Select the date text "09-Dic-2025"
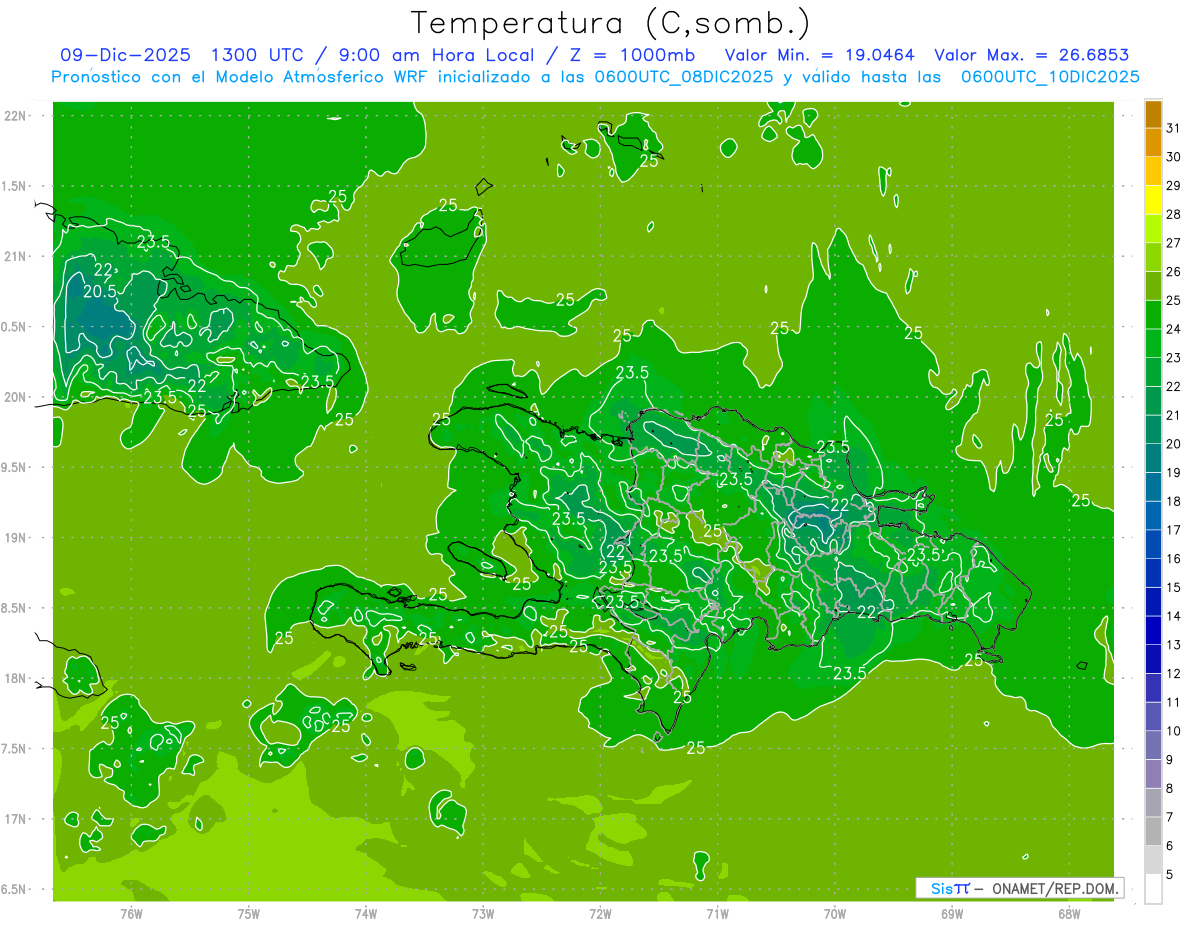The width and height of the screenshot is (1200, 927). pos(125,56)
